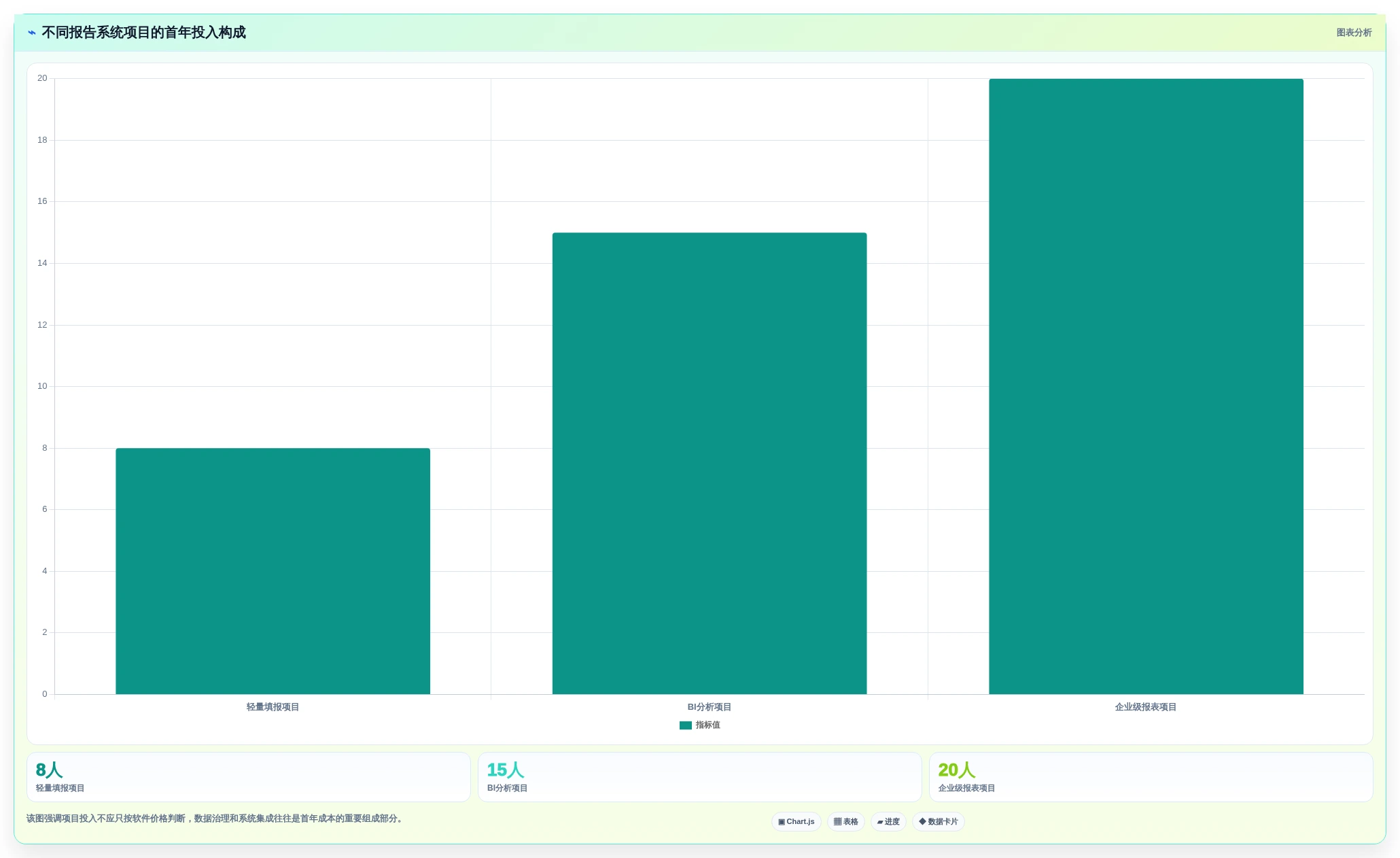Open the 8人 data card

(249, 777)
